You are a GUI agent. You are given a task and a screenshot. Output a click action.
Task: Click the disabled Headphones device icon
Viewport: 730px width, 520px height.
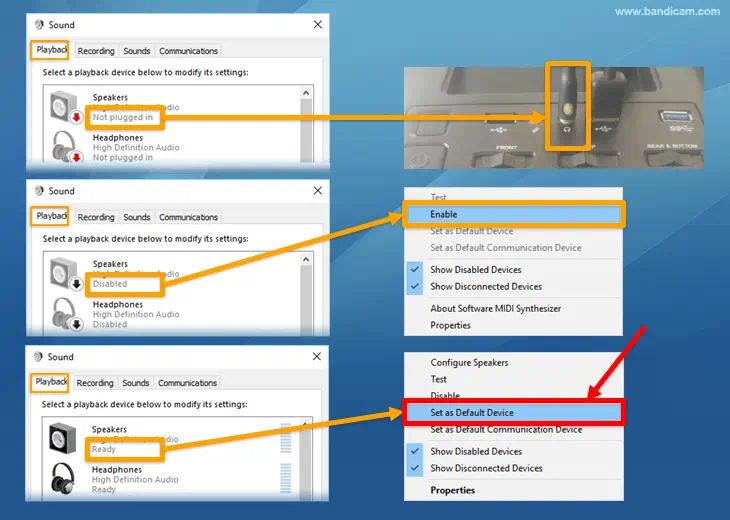click(64, 312)
